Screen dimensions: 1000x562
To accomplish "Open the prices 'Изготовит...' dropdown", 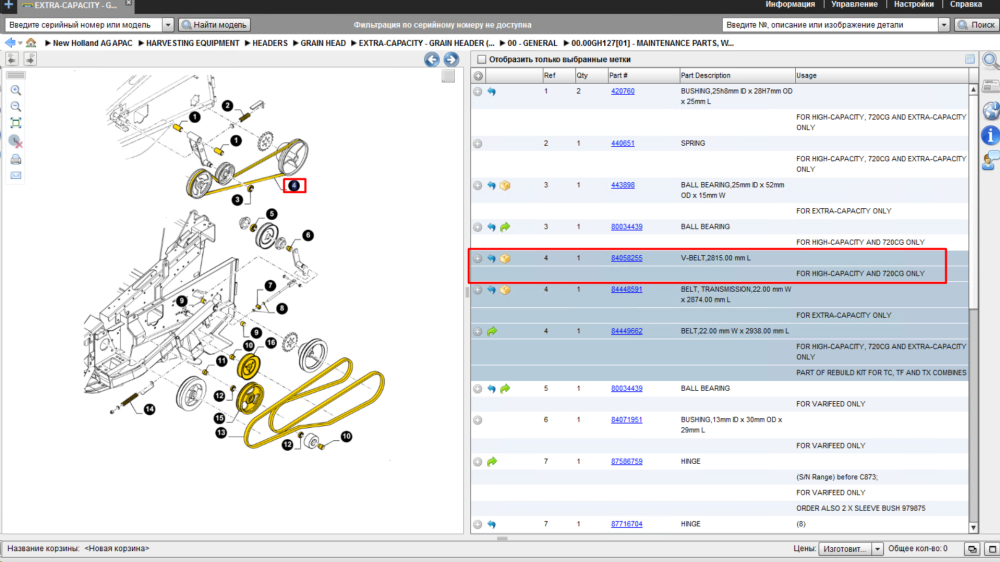I will [x=878, y=549].
